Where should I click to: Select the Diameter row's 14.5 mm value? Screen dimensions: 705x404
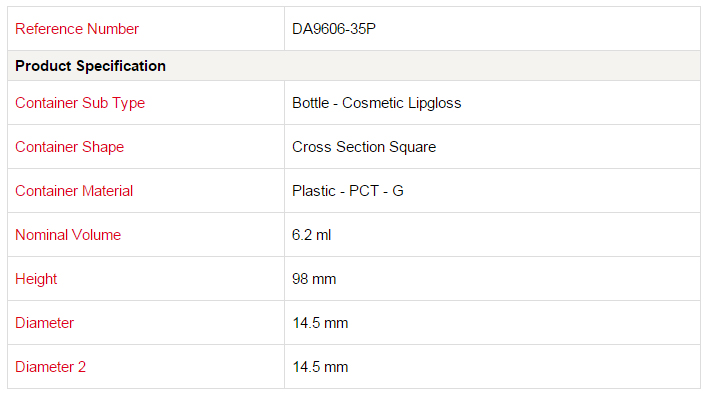(320, 323)
